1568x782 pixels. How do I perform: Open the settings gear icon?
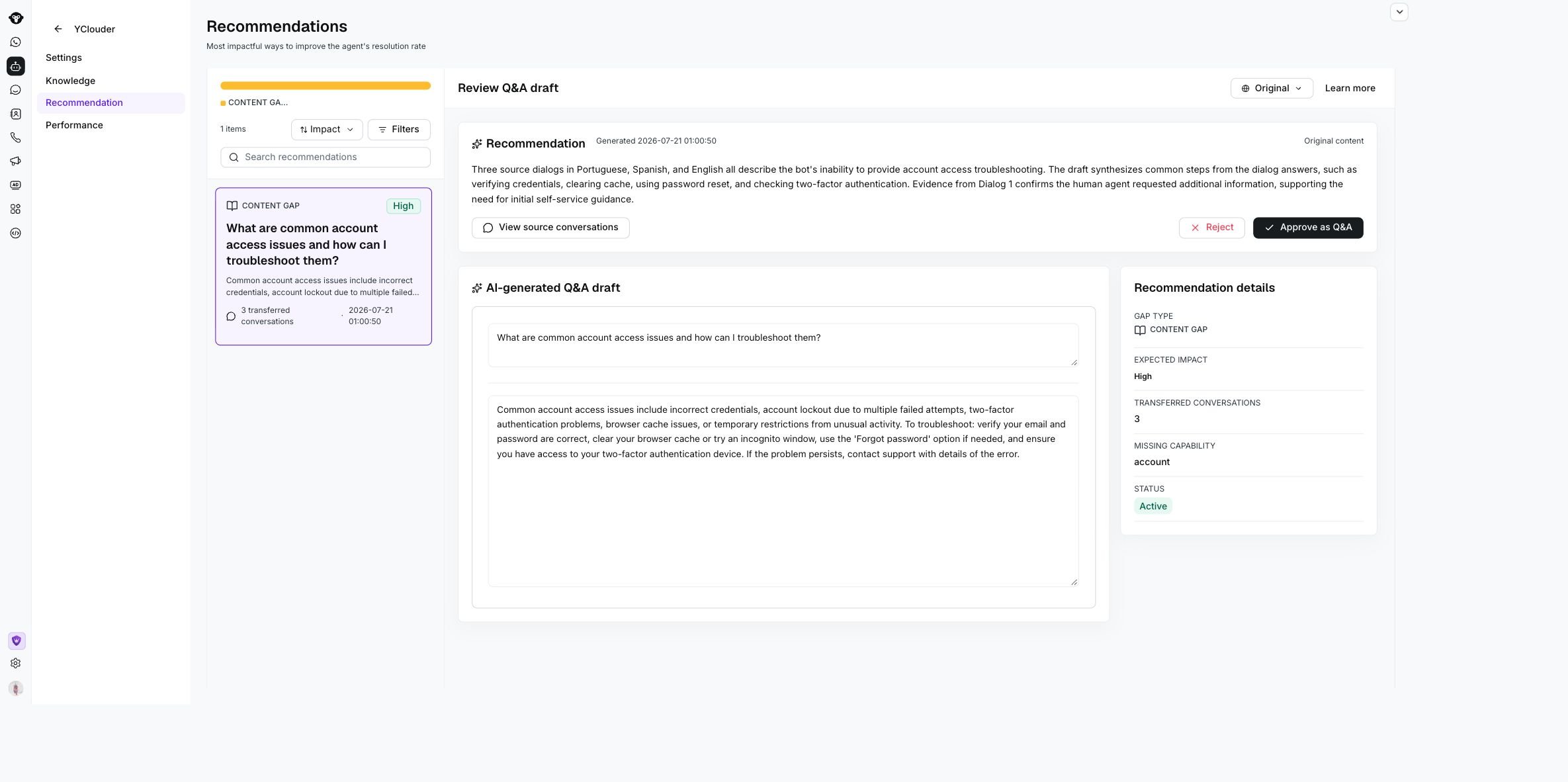click(15, 663)
